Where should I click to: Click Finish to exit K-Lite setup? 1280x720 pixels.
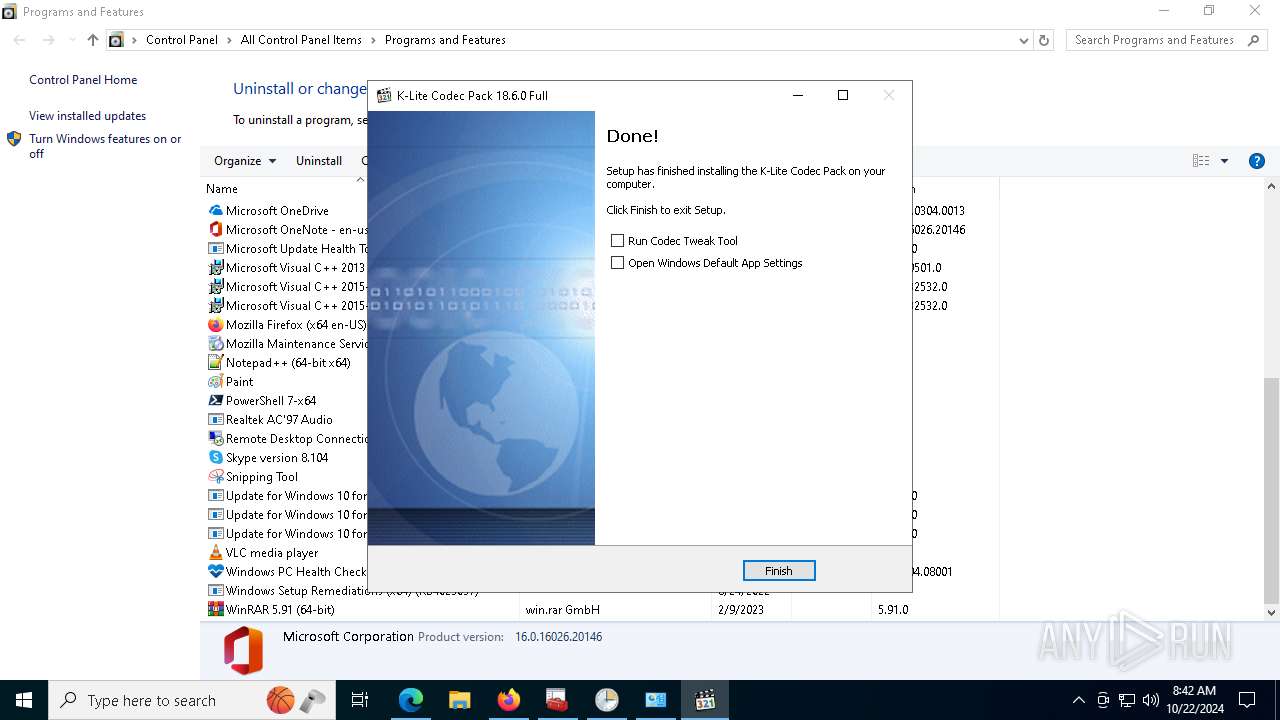tap(779, 570)
